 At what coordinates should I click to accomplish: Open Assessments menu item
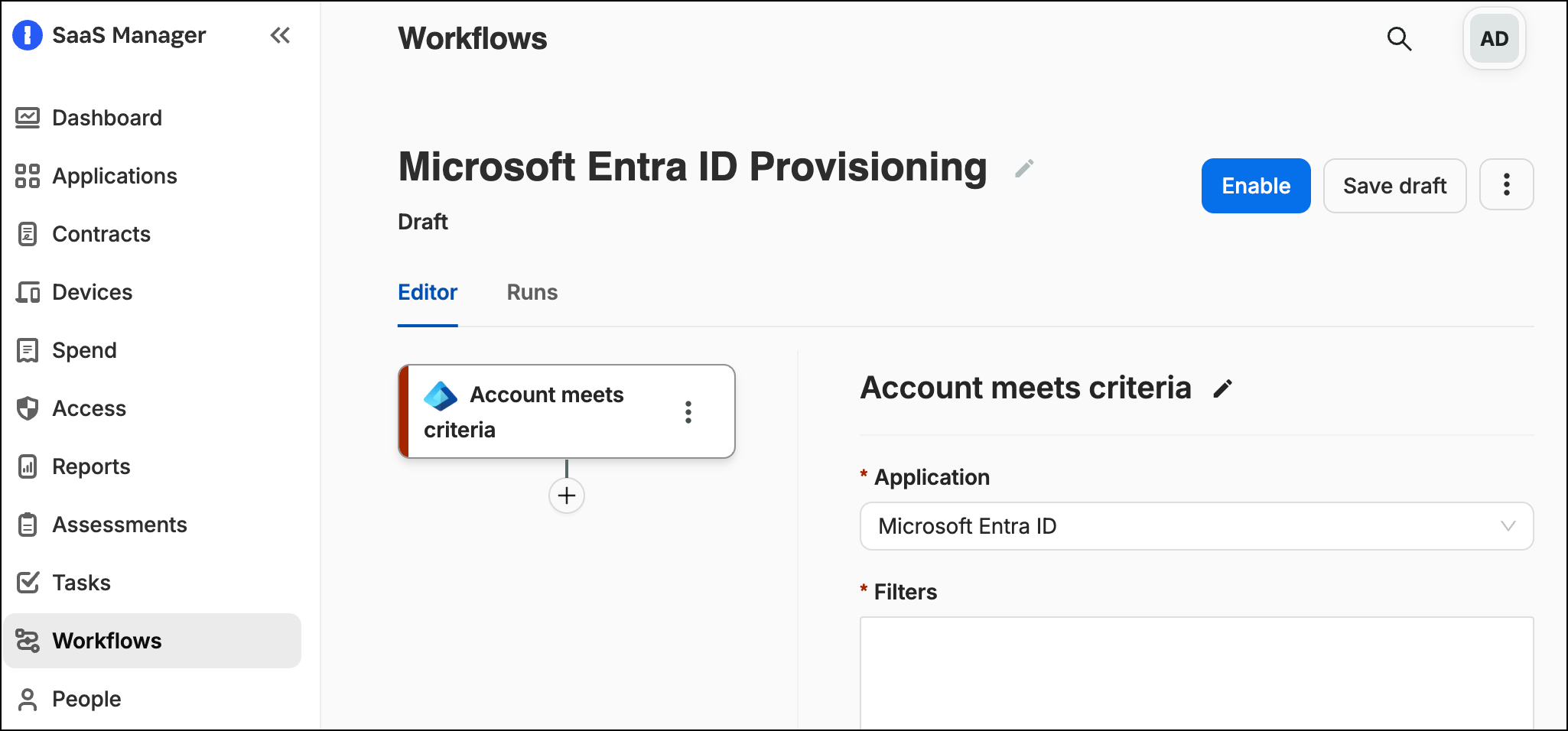coord(152,525)
